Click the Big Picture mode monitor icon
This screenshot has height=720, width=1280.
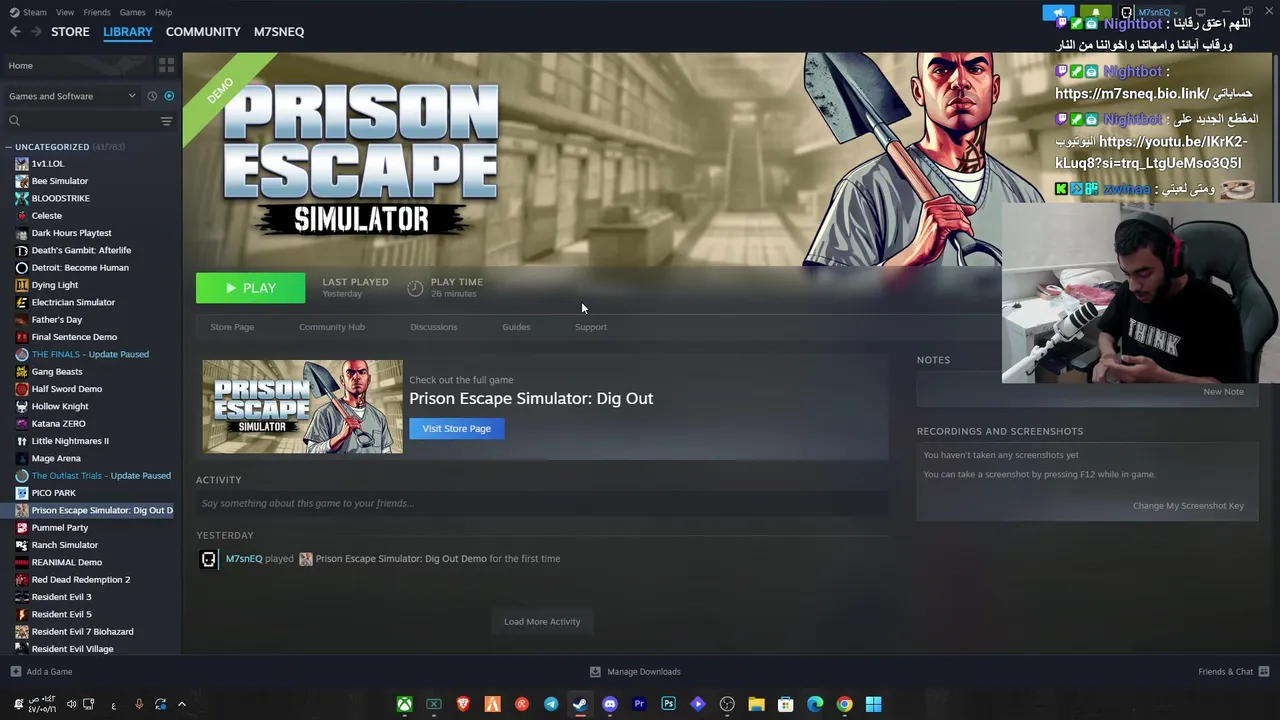1201,12
